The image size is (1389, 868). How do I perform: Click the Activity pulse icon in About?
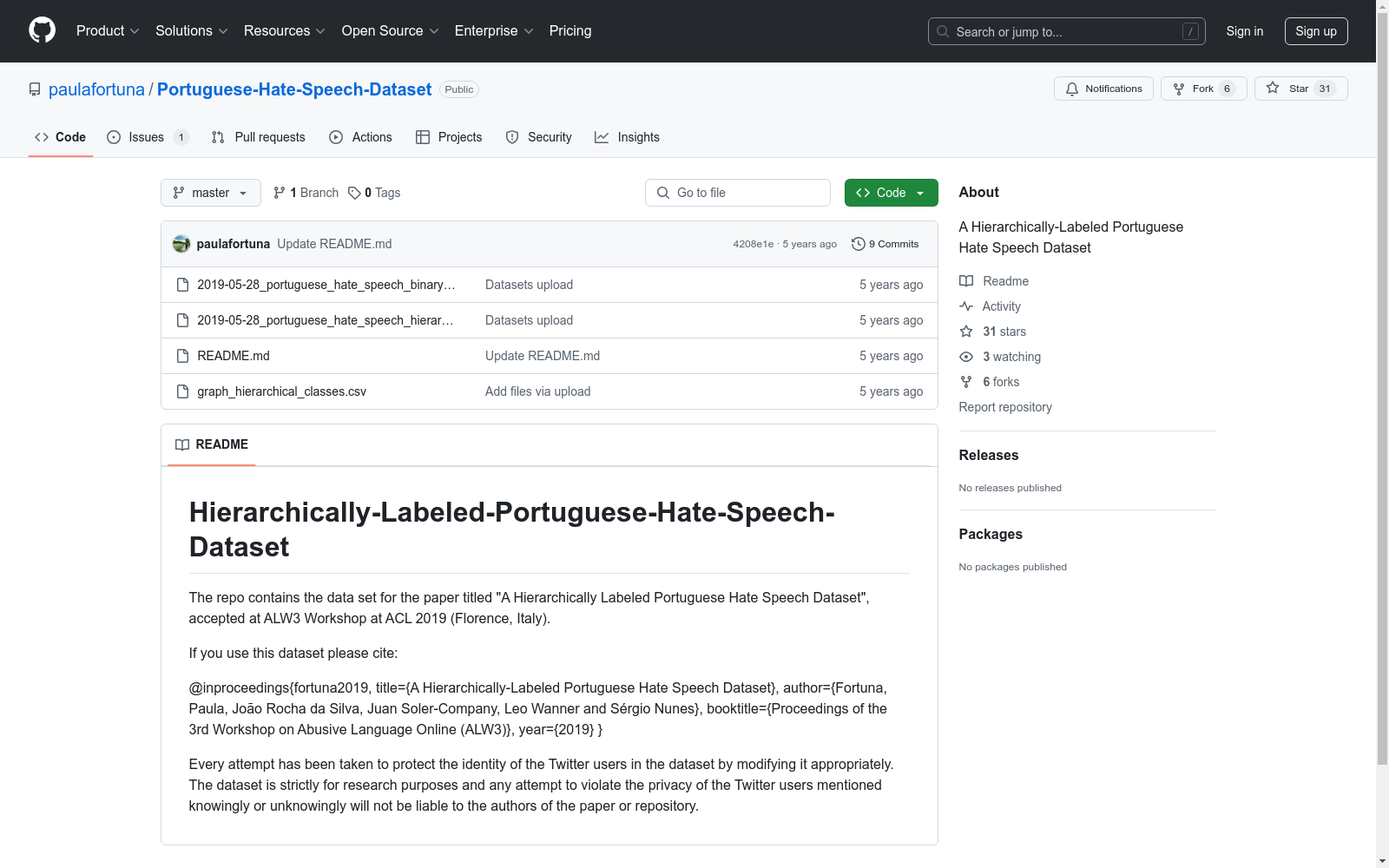966,306
